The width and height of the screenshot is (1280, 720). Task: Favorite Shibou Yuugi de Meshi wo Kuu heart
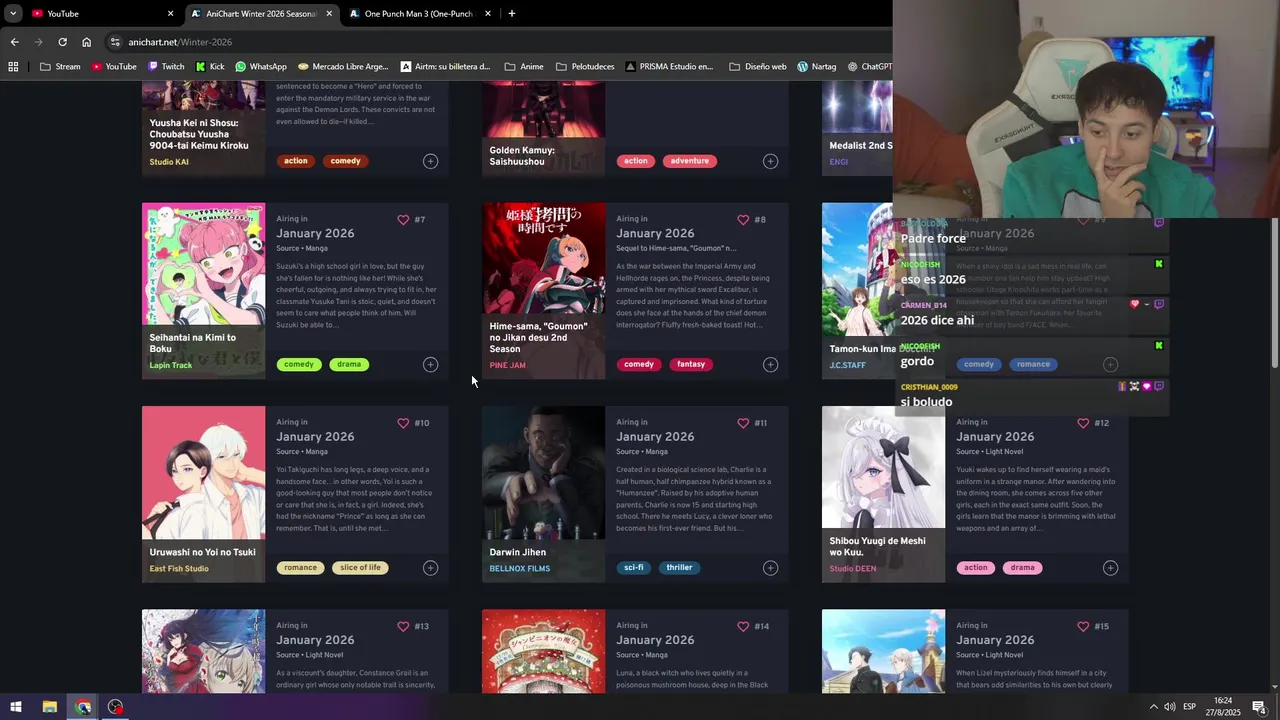tap(1083, 423)
